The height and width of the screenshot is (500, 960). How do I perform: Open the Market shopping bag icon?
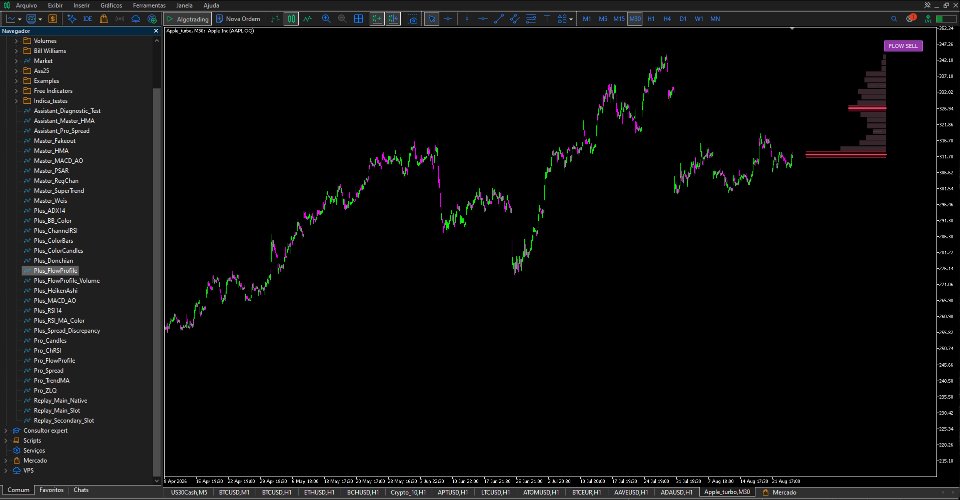point(104,19)
